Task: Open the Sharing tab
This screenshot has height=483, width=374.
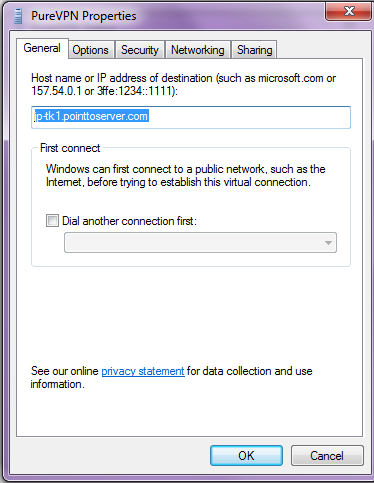Action: (x=254, y=50)
